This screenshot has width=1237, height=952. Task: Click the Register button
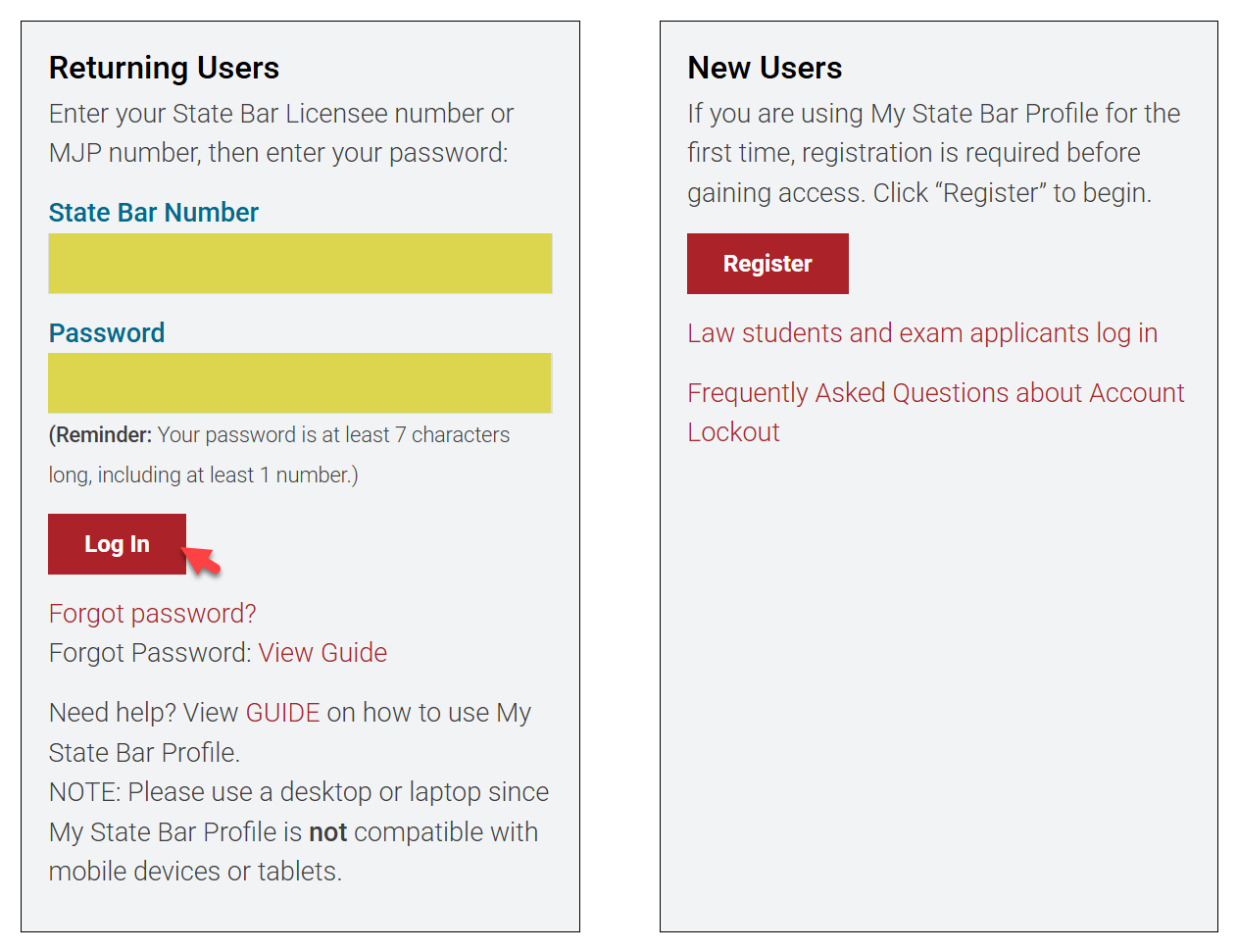pyautogui.click(x=767, y=264)
